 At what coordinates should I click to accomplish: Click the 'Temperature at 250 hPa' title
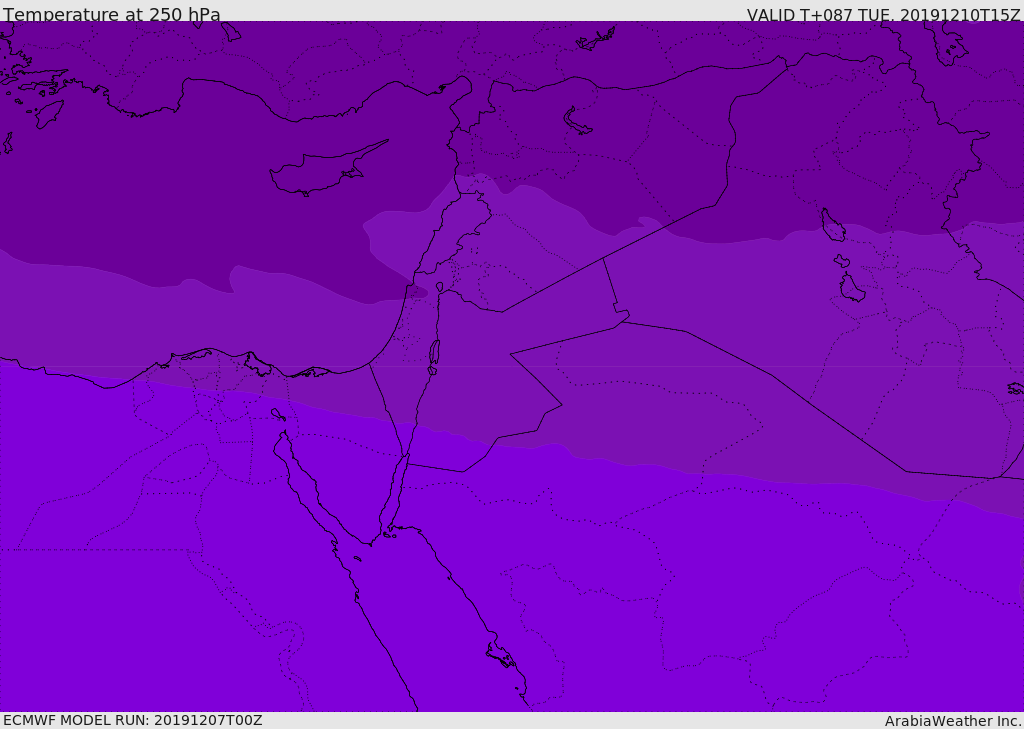tap(112, 14)
